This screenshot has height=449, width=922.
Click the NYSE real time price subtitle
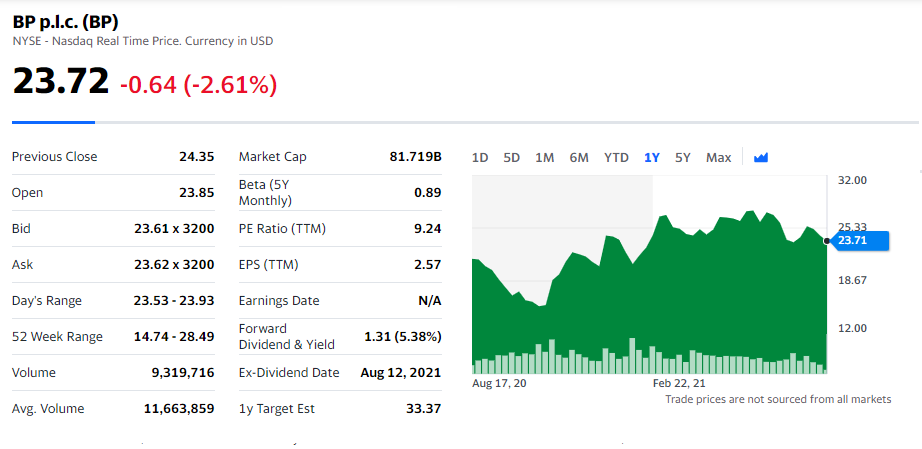pyautogui.click(x=142, y=42)
